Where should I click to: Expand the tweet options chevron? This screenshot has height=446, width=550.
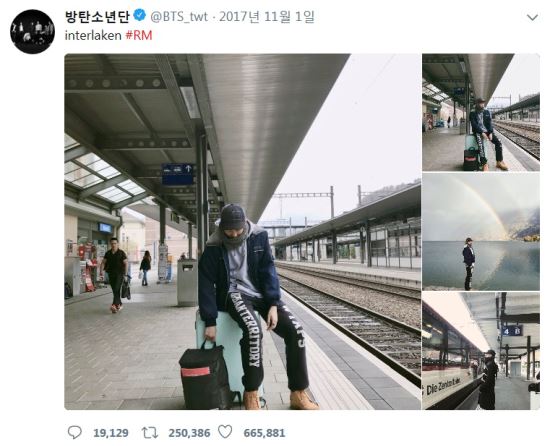tap(532, 17)
